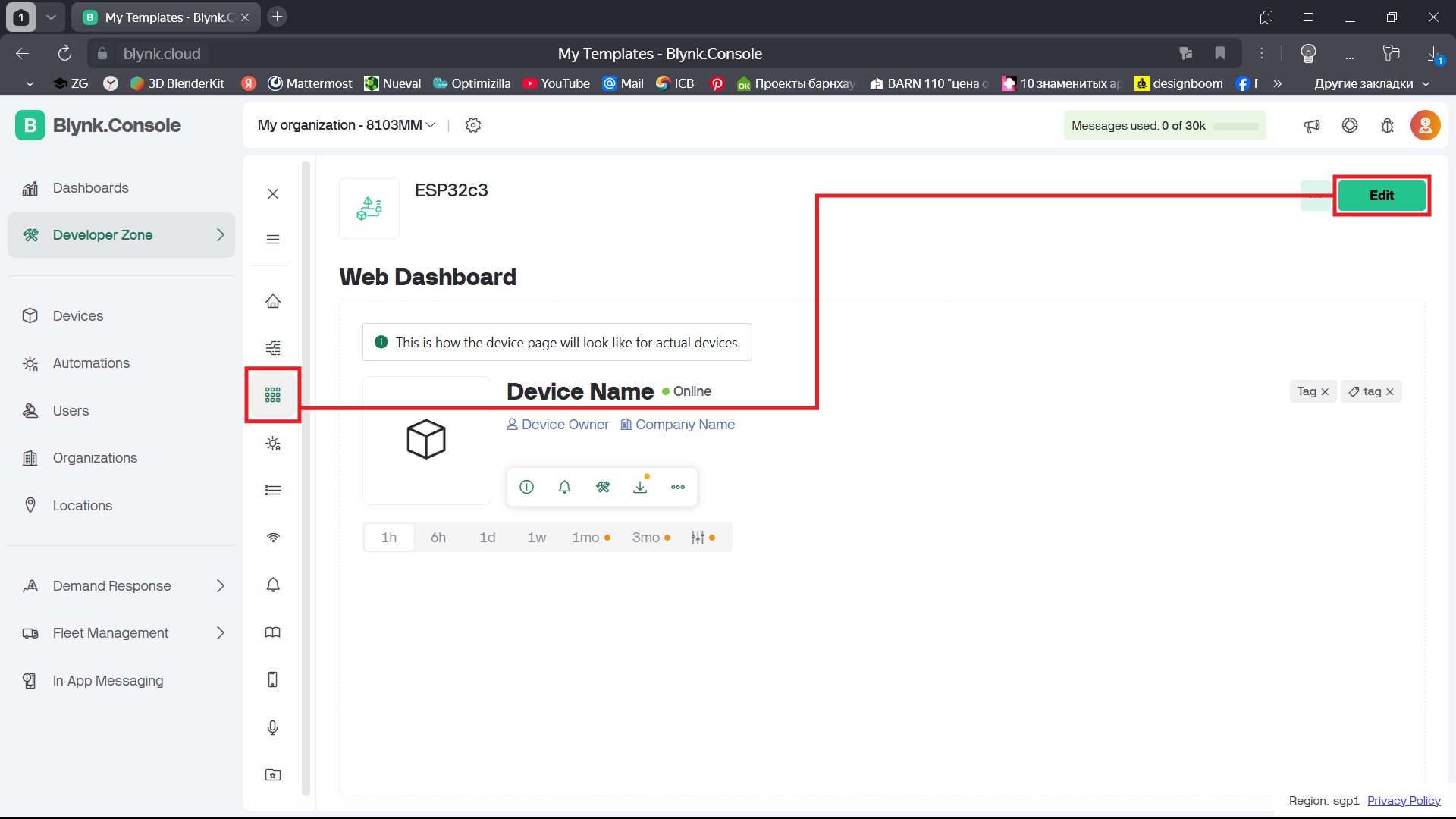The width and height of the screenshot is (1456, 819).
Task: Click the device notifications bell icon
Action: point(564,487)
